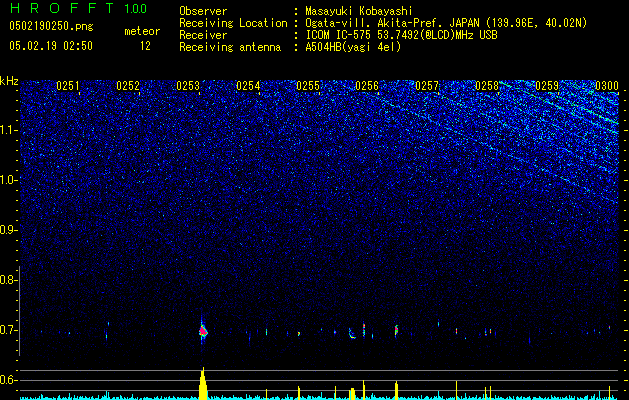
Task: Click frequency axis value 0.8
Action: pyautogui.click(x=8, y=280)
